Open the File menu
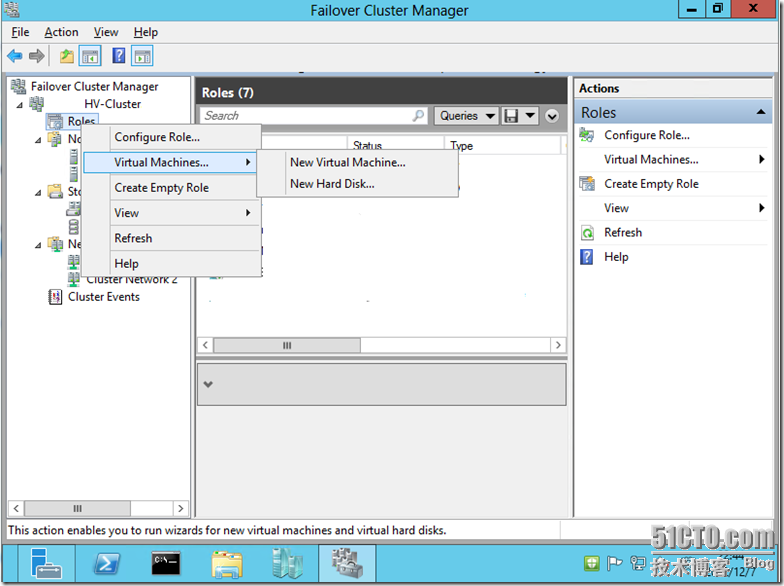 click(20, 32)
